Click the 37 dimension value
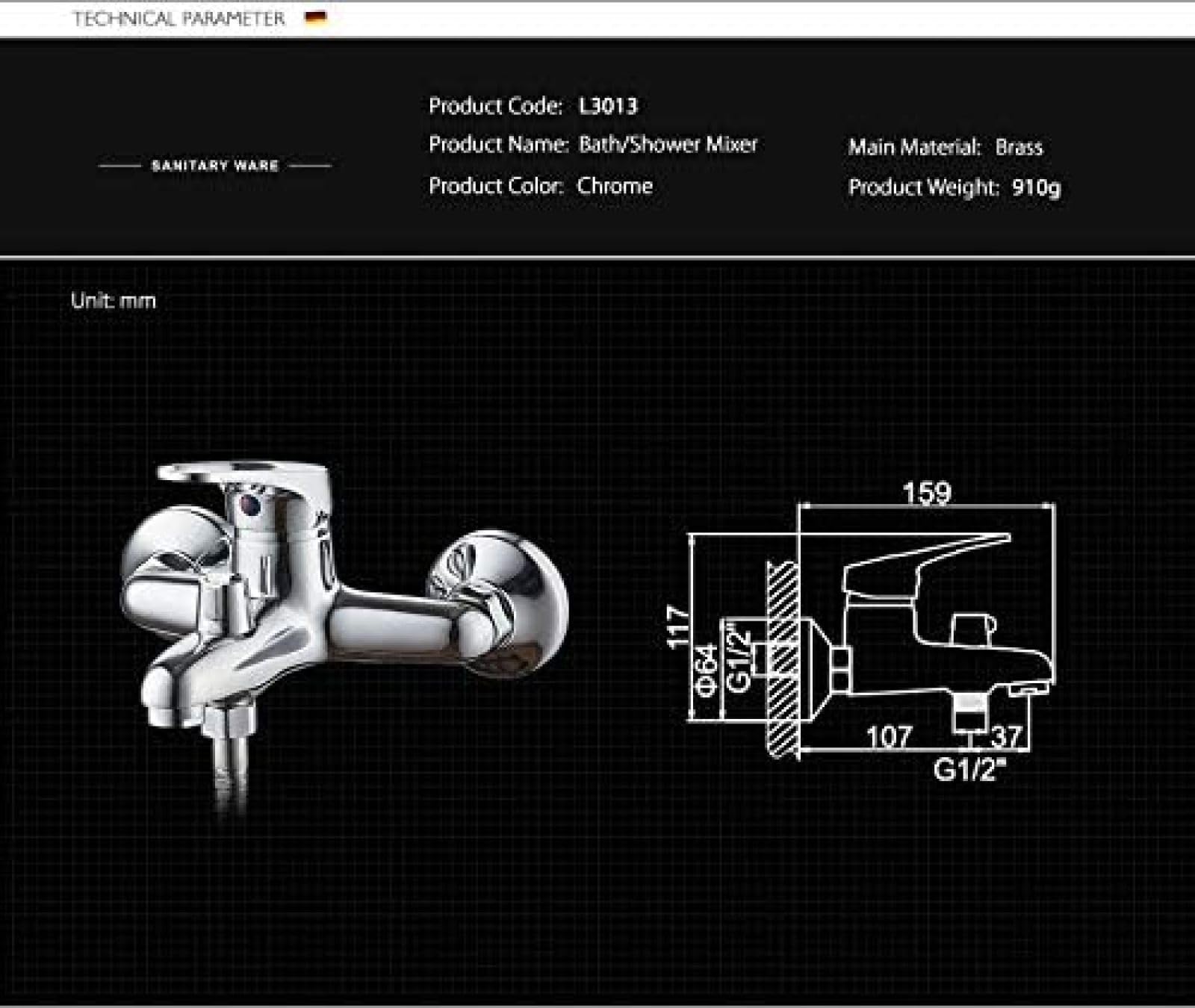The height and width of the screenshot is (1008, 1195). pos(1006,736)
